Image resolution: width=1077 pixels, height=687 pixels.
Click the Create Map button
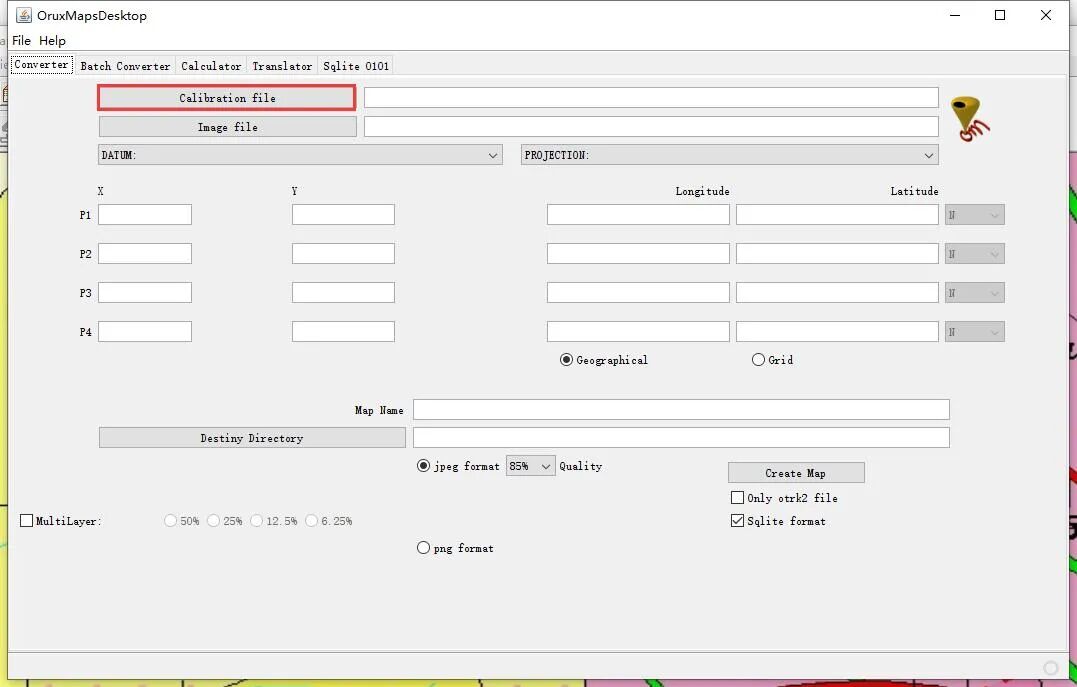point(796,473)
